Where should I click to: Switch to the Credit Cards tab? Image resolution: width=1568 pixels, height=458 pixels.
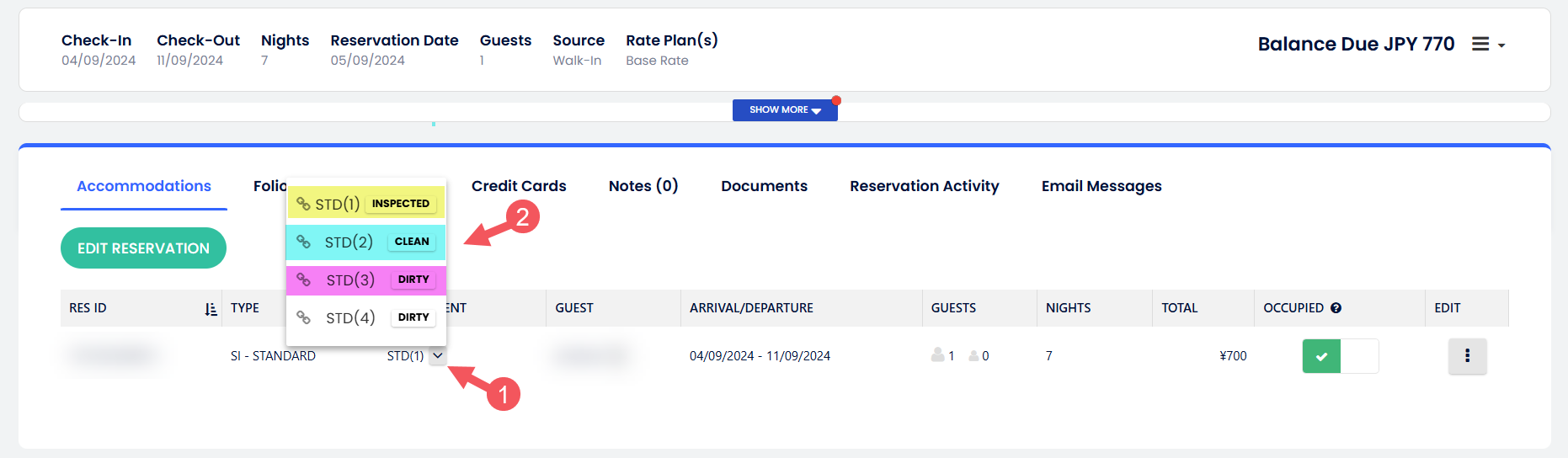pos(519,186)
